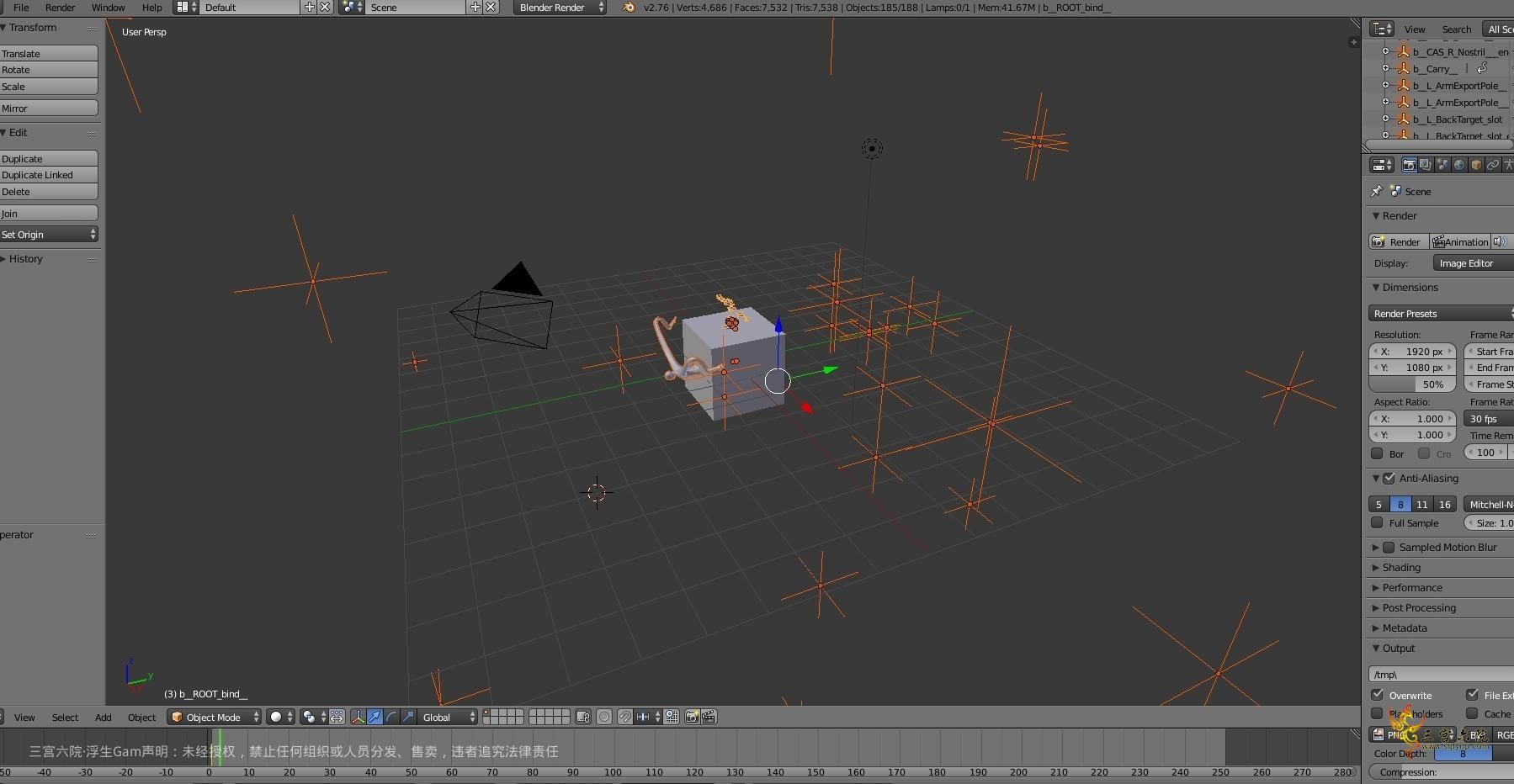The height and width of the screenshot is (784, 1514).
Task: Toggle the Anti-Aliasing checkbox
Action: (x=1389, y=478)
